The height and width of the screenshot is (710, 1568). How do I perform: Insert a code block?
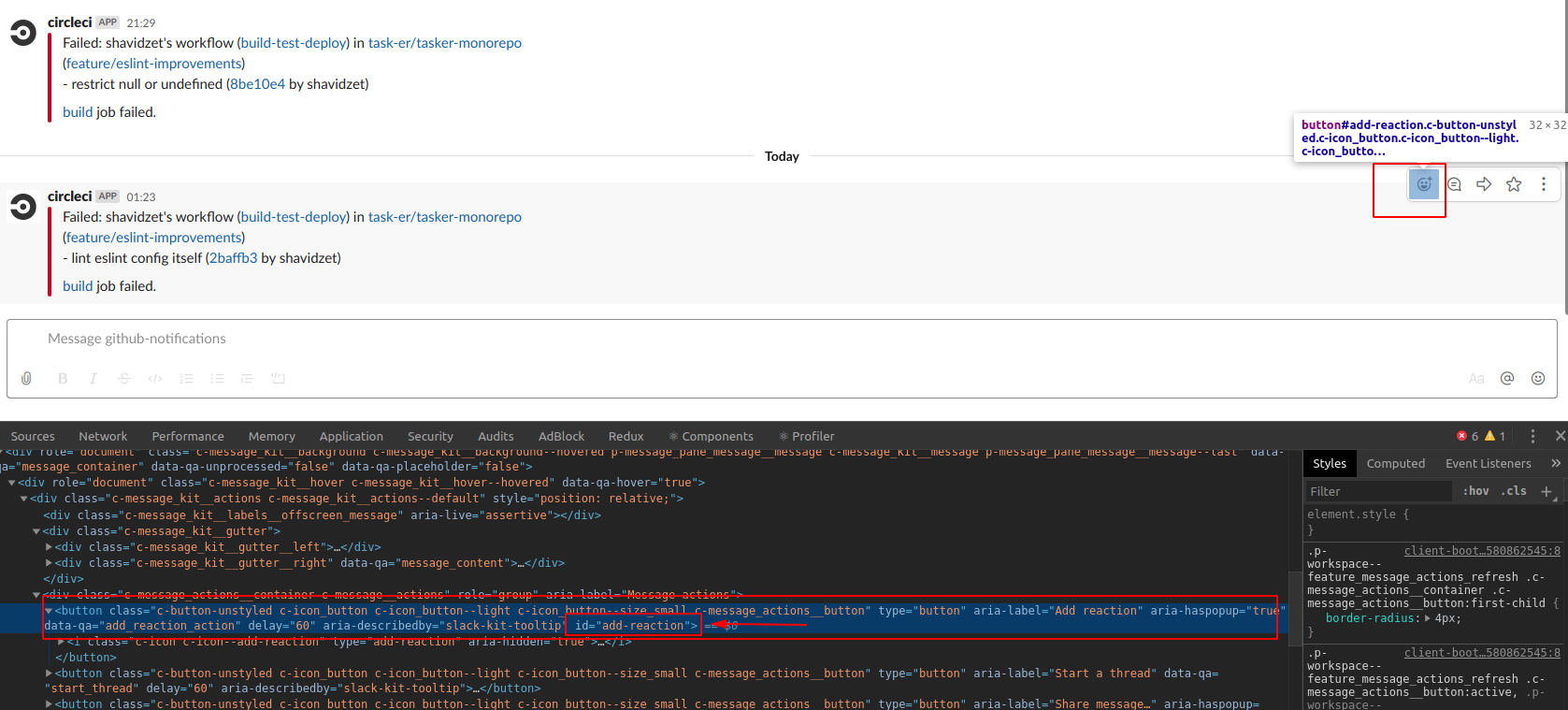tap(278, 378)
